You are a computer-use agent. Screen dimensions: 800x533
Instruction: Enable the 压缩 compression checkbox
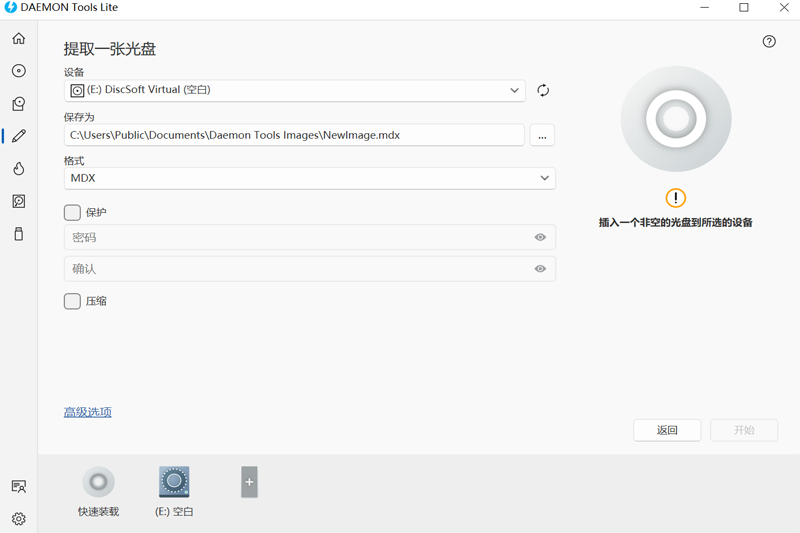pos(72,301)
